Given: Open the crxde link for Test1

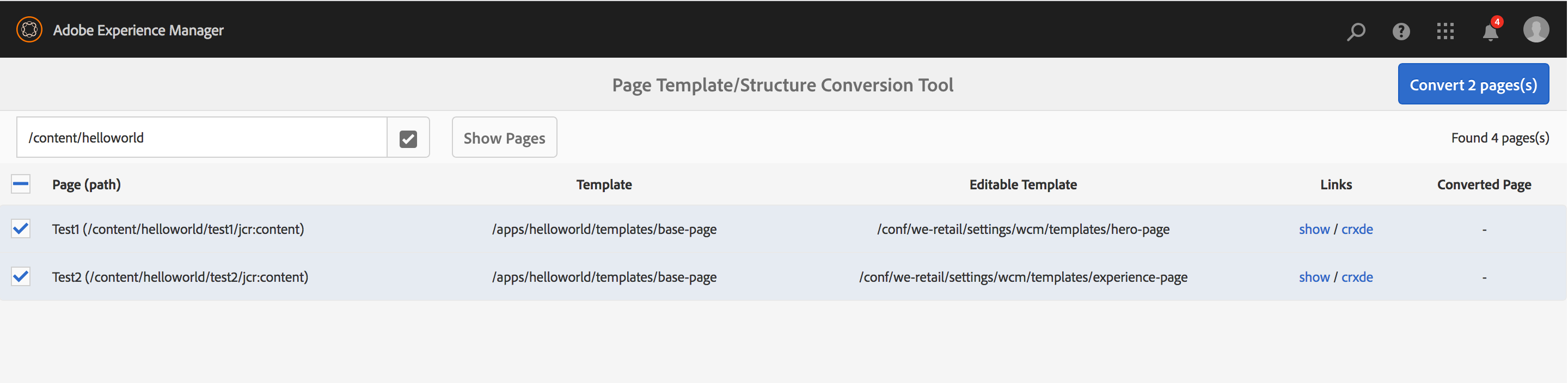Looking at the screenshot, I should tap(1357, 229).
